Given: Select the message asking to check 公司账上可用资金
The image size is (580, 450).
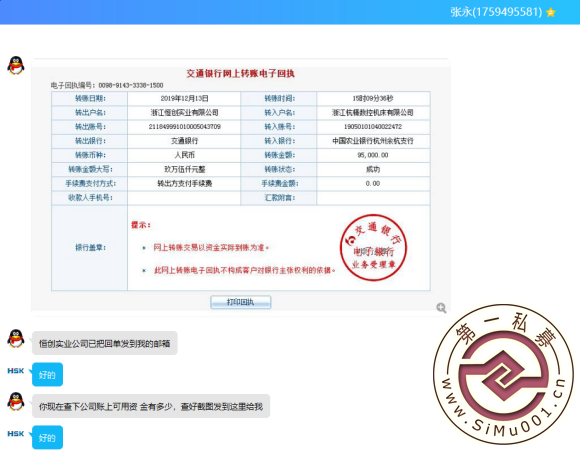Looking at the screenshot, I should (x=151, y=406).
